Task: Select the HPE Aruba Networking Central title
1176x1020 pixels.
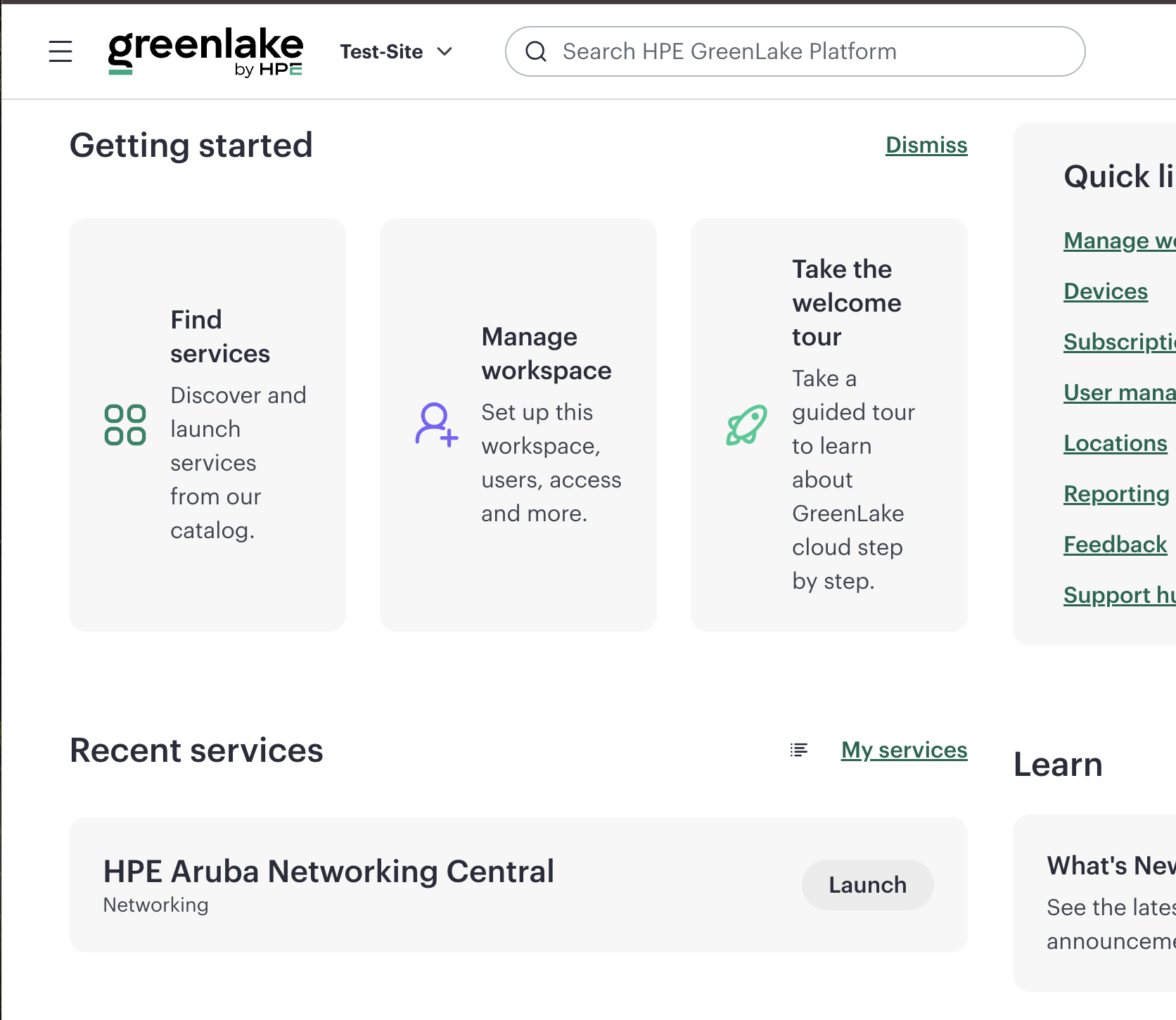Action: [329, 871]
